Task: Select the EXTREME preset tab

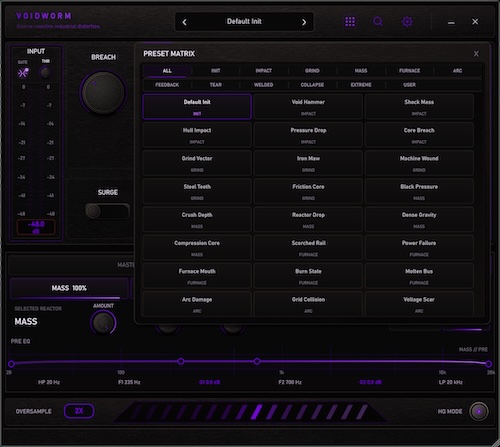Action: tap(361, 85)
